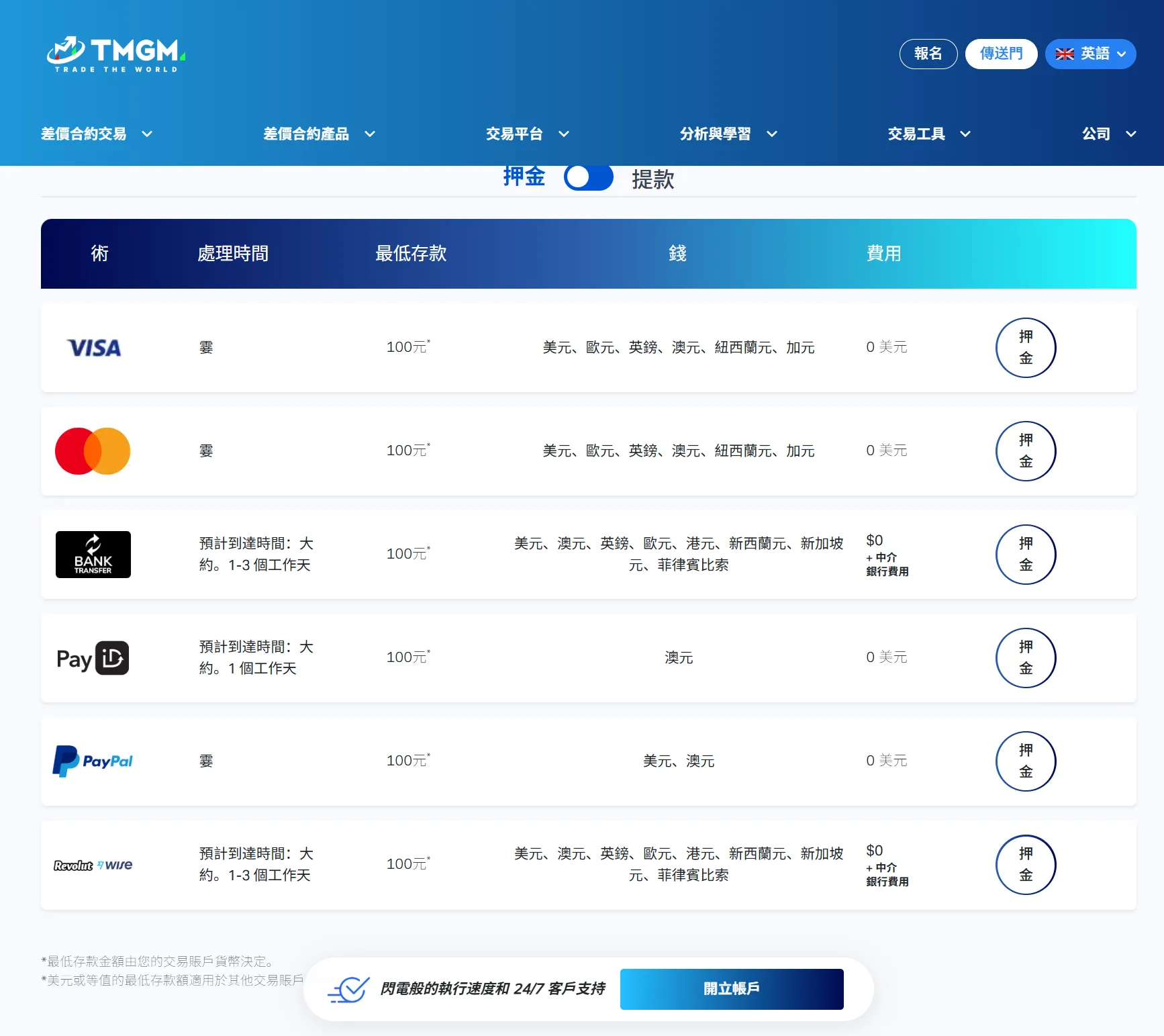This screenshot has height=1036, width=1164.
Task: Click the UK flag icon
Action: tap(1065, 54)
